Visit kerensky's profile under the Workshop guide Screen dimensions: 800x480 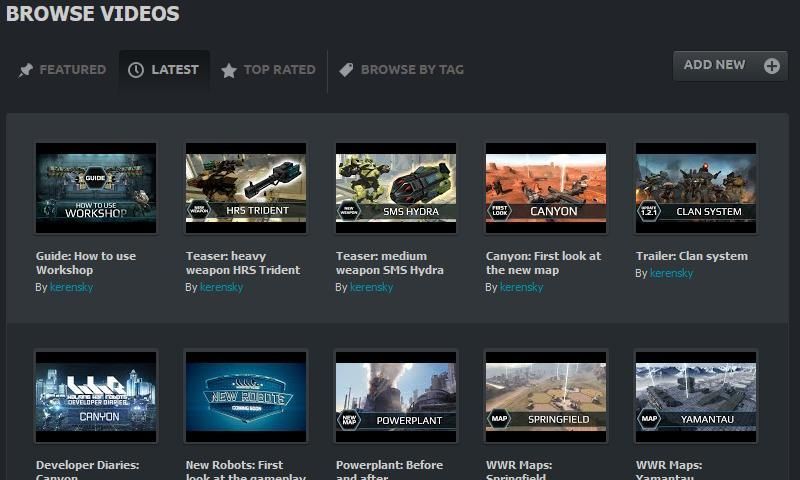point(72,287)
